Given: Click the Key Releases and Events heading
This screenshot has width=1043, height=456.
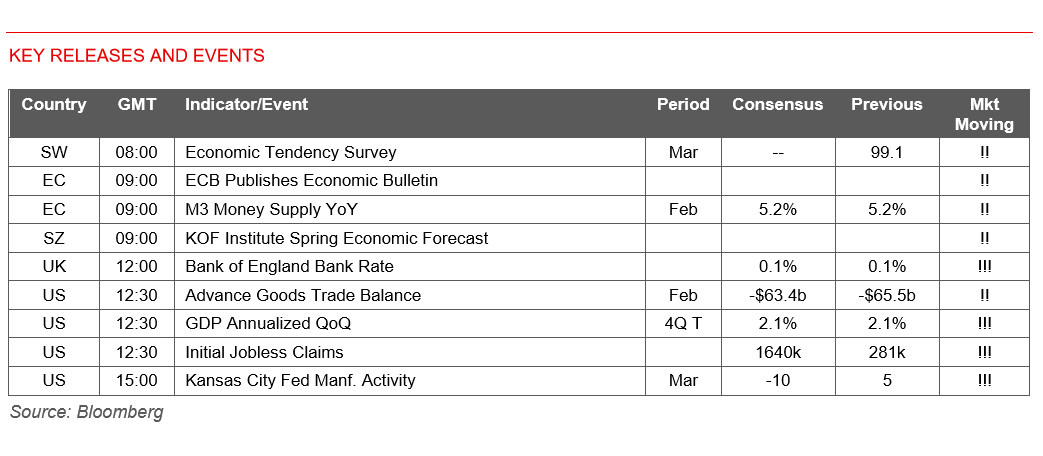Looking at the screenshot, I should pyautogui.click(x=137, y=56).
